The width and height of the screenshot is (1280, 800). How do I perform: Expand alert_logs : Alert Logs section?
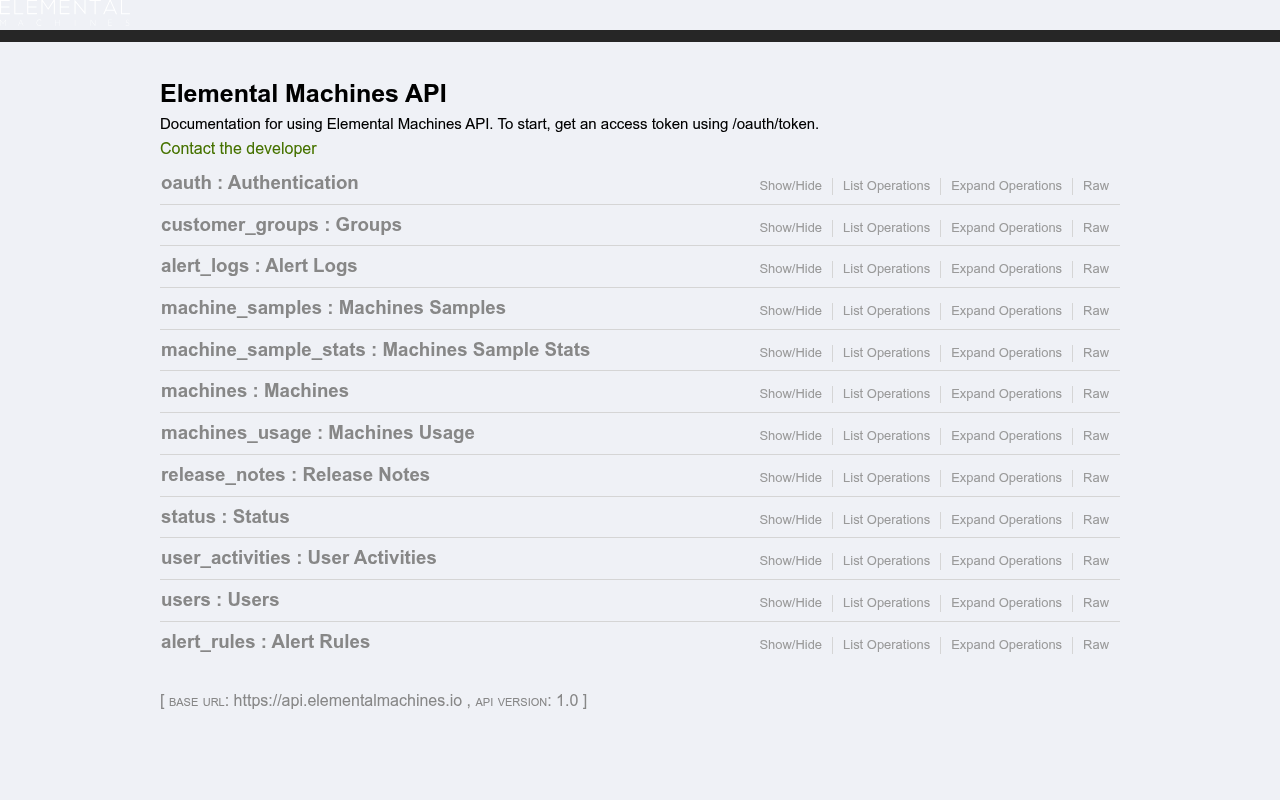(259, 266)
